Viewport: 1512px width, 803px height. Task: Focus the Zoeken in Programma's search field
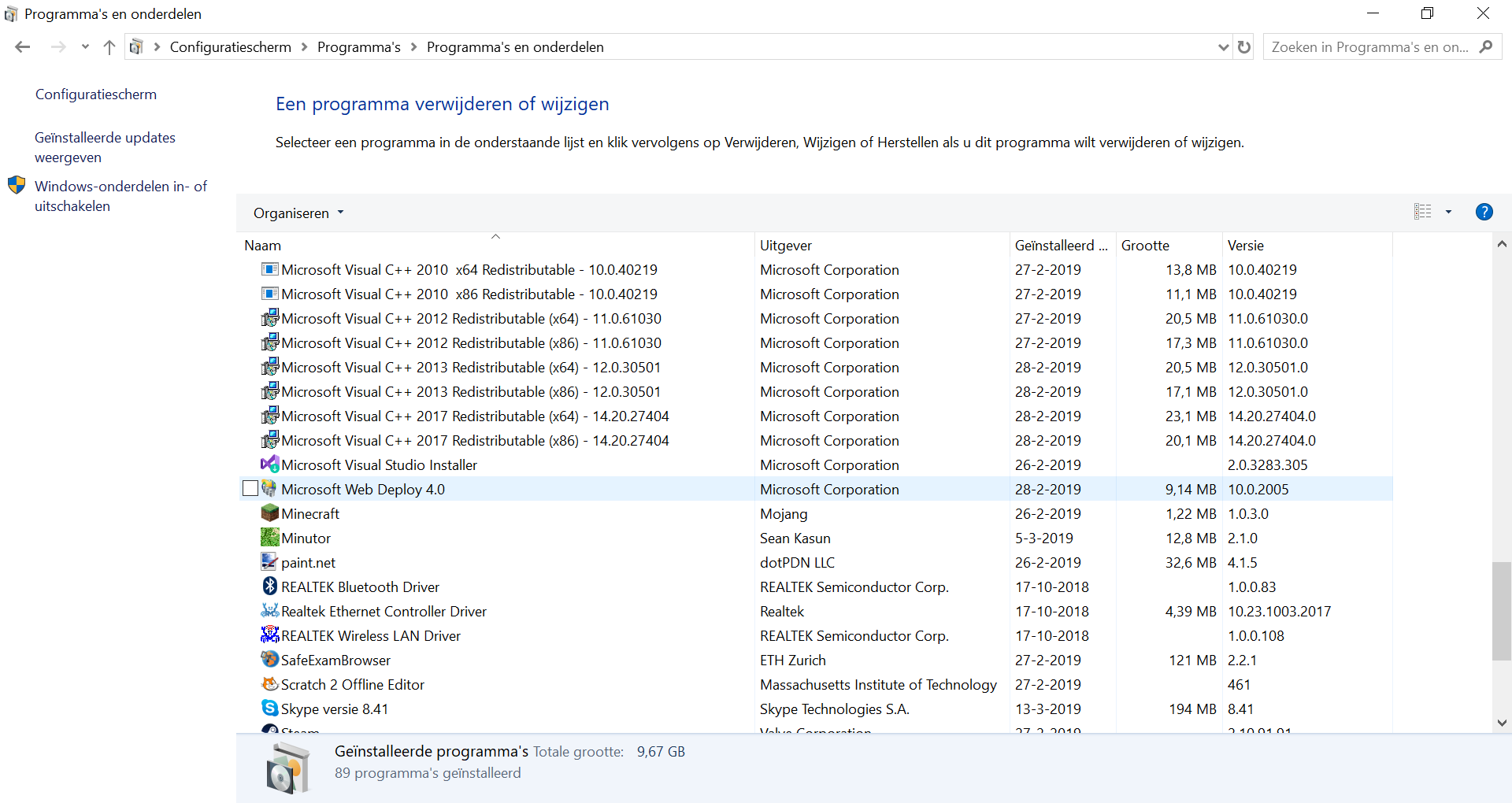pos(1370,47)
